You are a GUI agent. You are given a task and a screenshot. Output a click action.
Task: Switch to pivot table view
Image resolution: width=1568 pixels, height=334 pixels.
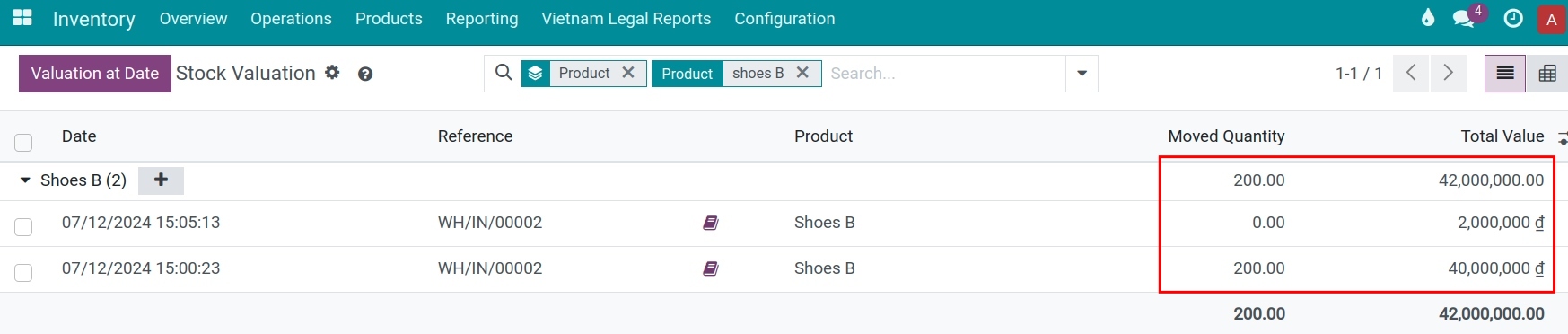click(1547, 74)
